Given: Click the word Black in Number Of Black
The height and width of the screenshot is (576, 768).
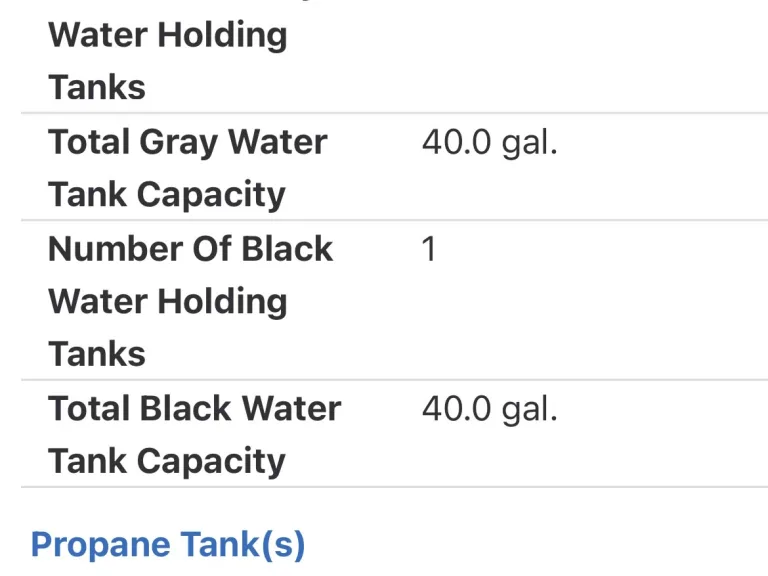Looking at the screenshot, I should pos(288,249).
